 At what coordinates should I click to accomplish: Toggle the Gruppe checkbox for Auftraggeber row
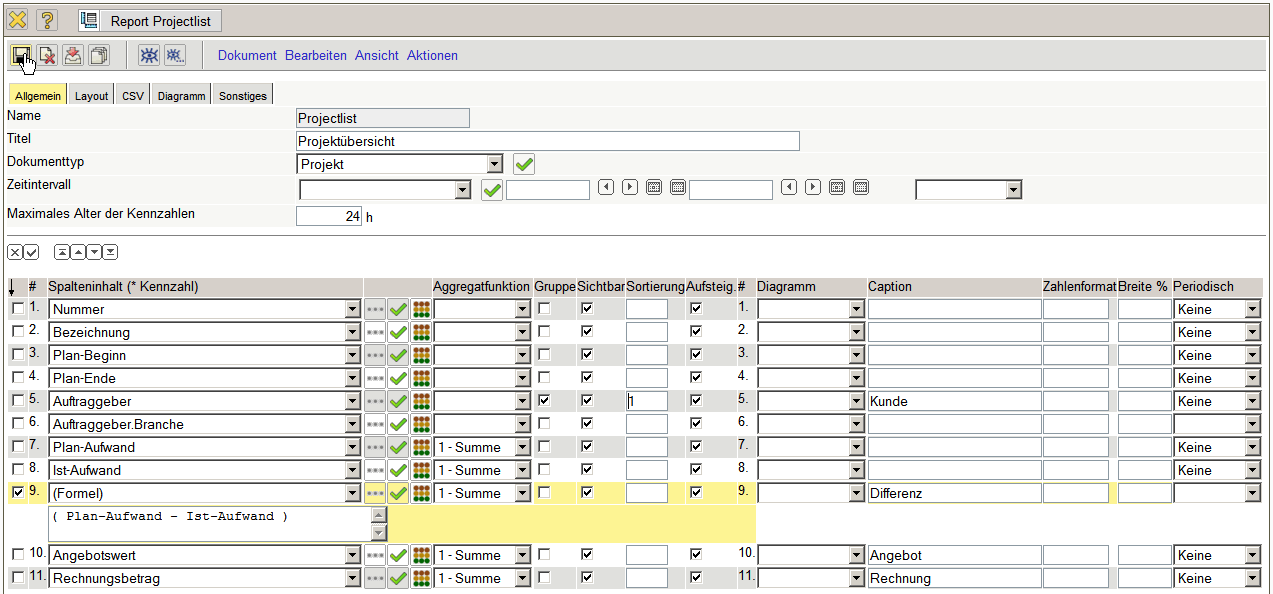[x=544, y=400]
